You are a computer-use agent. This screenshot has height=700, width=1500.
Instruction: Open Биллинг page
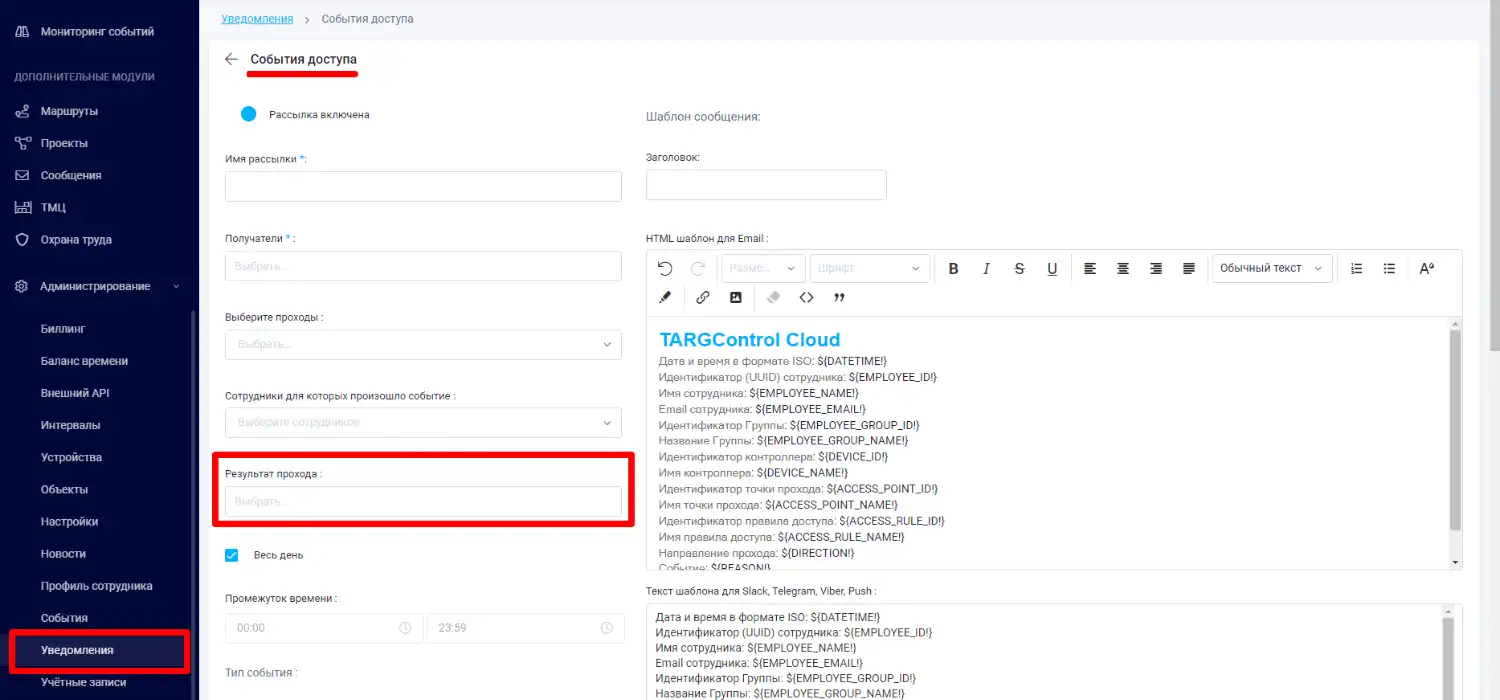pos(63,328)
